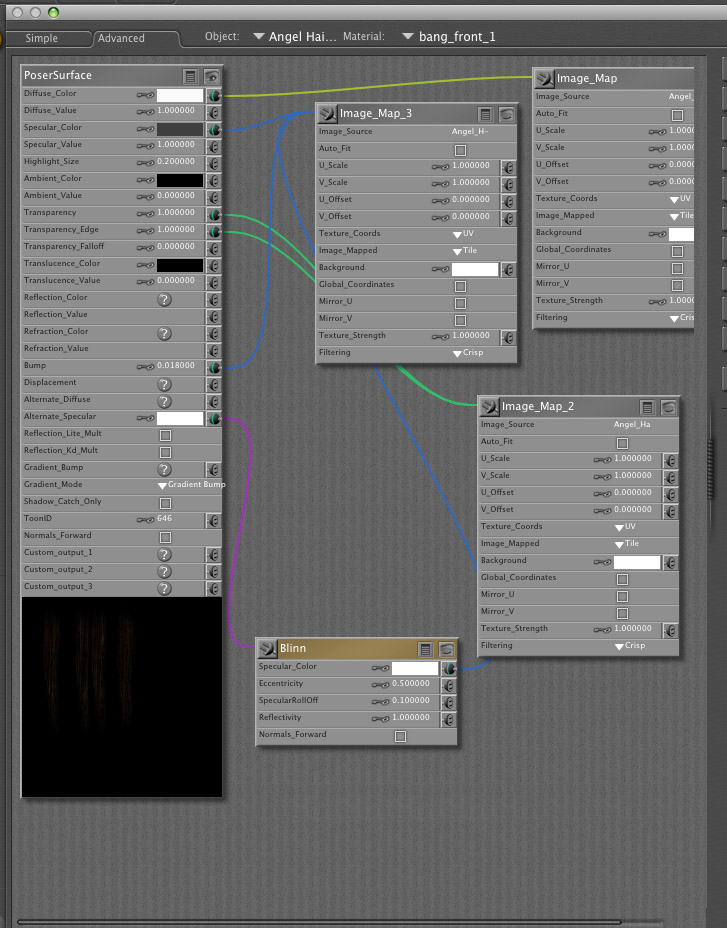Screen dimensions: 727x928
Task: Click Blinn Eccentricity plug icon
Action: coord(449,685)
